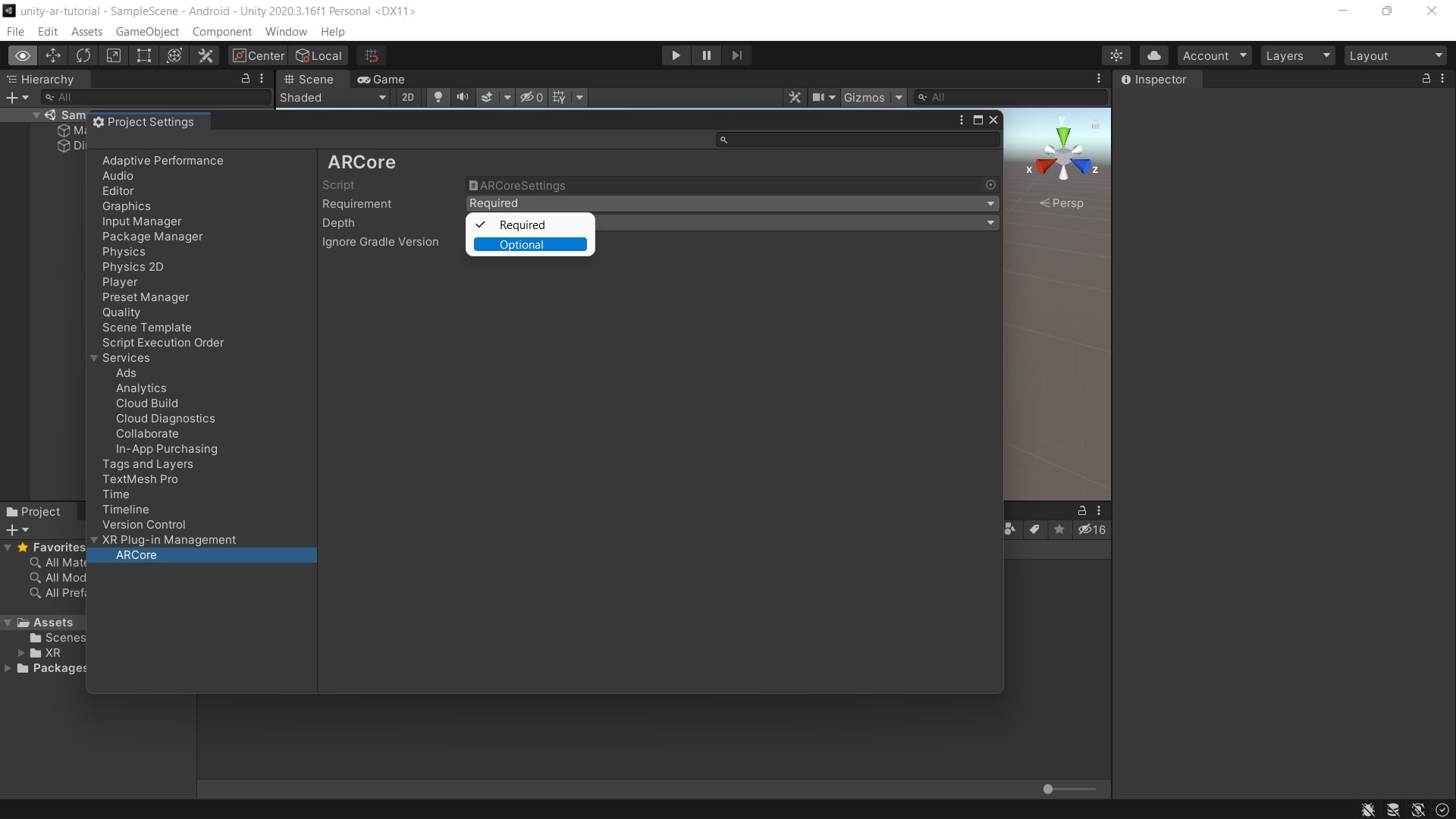Open Shaded draw mode dropdown
The height and width of the screenshot is (819, 1456).
[x=333, y=97]
